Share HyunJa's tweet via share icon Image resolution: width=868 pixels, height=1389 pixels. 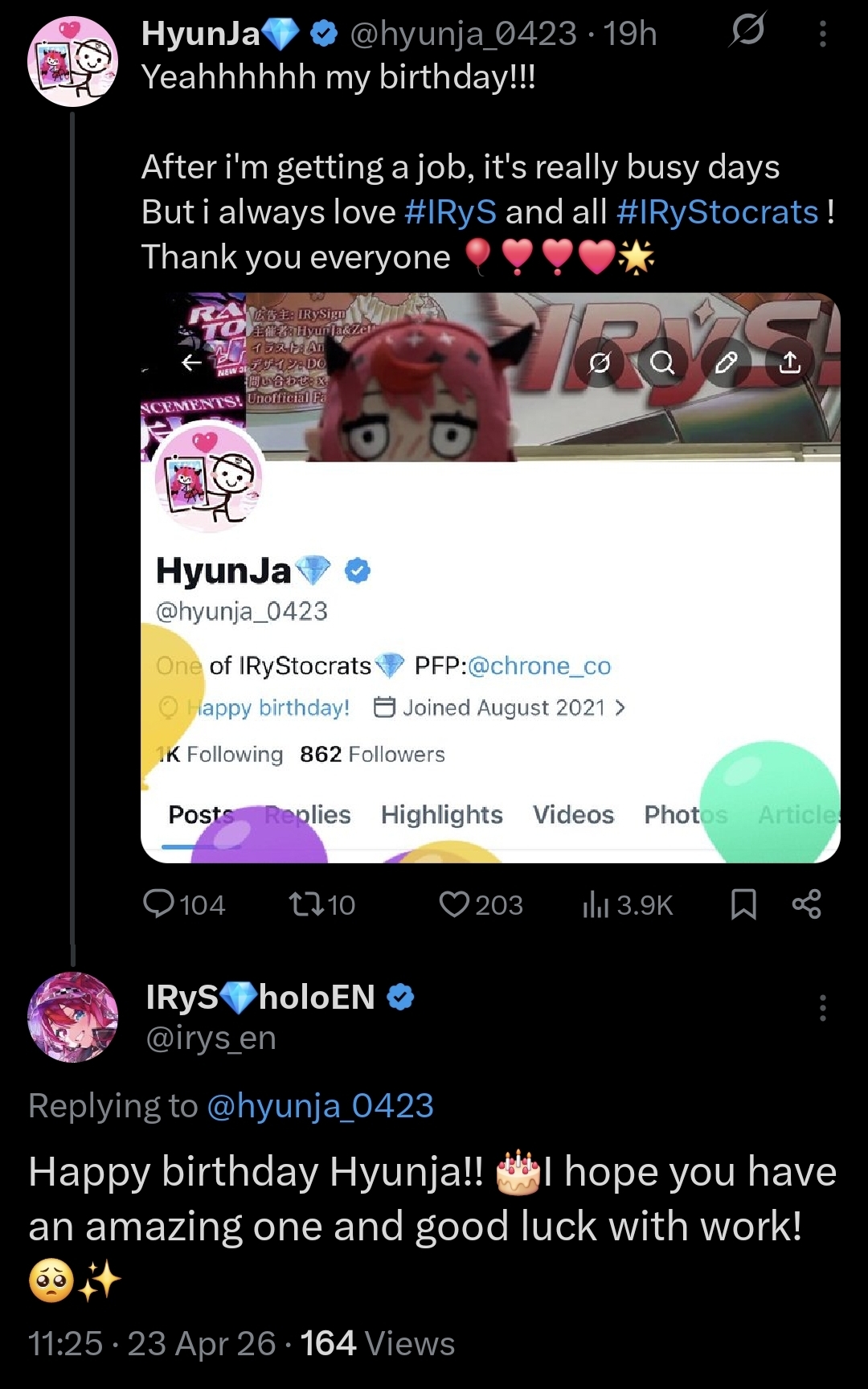point(806,904)
